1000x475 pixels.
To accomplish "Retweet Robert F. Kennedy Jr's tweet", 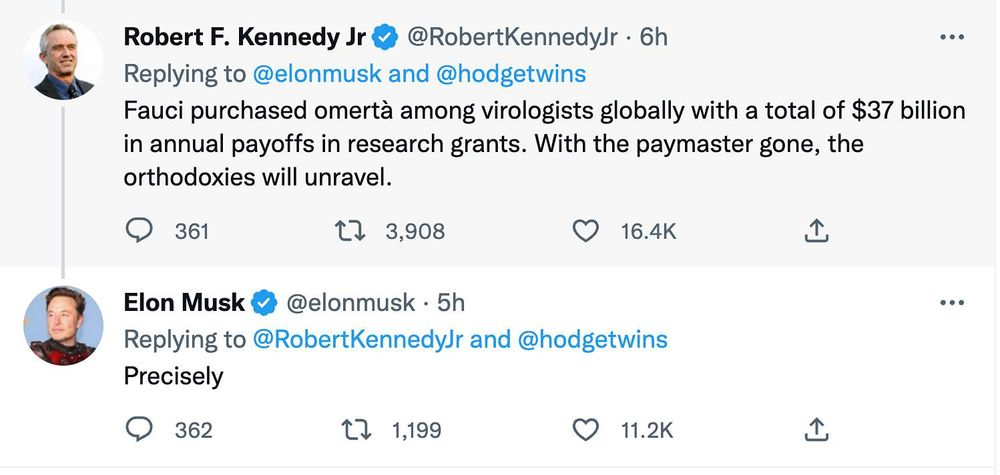I will point(350,231).
